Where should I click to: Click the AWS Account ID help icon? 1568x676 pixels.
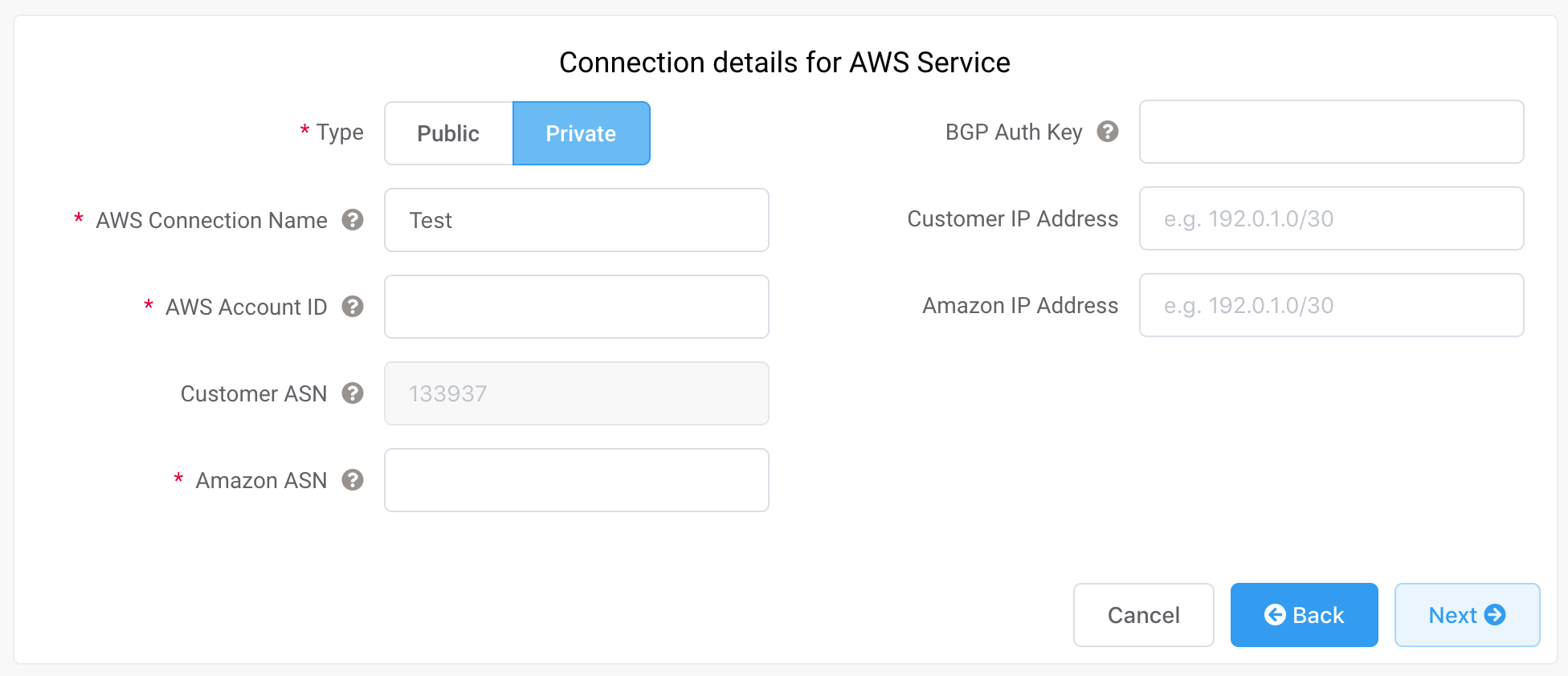pos(352,307)
